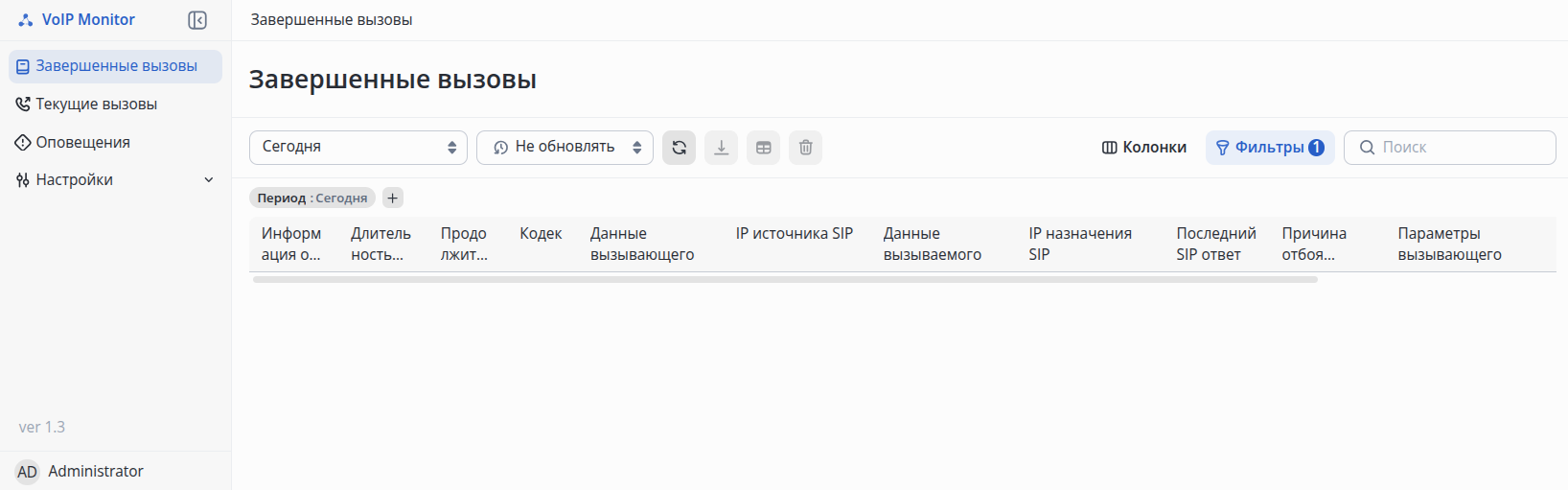This screenshot has height=490, width=1568.
Task: Open the Сегодня period dropdown
Action: point(357,148)
